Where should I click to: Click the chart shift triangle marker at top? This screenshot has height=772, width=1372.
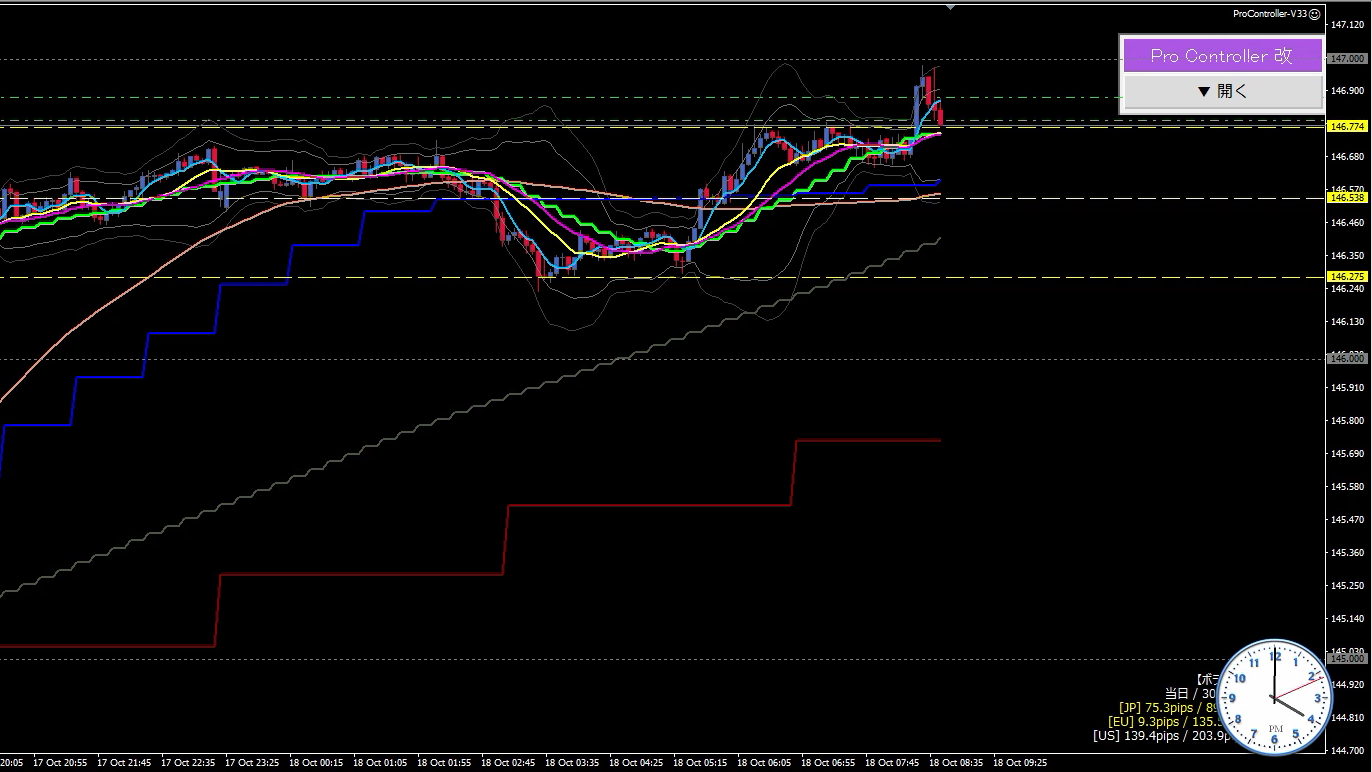click(x=950, y=7)
